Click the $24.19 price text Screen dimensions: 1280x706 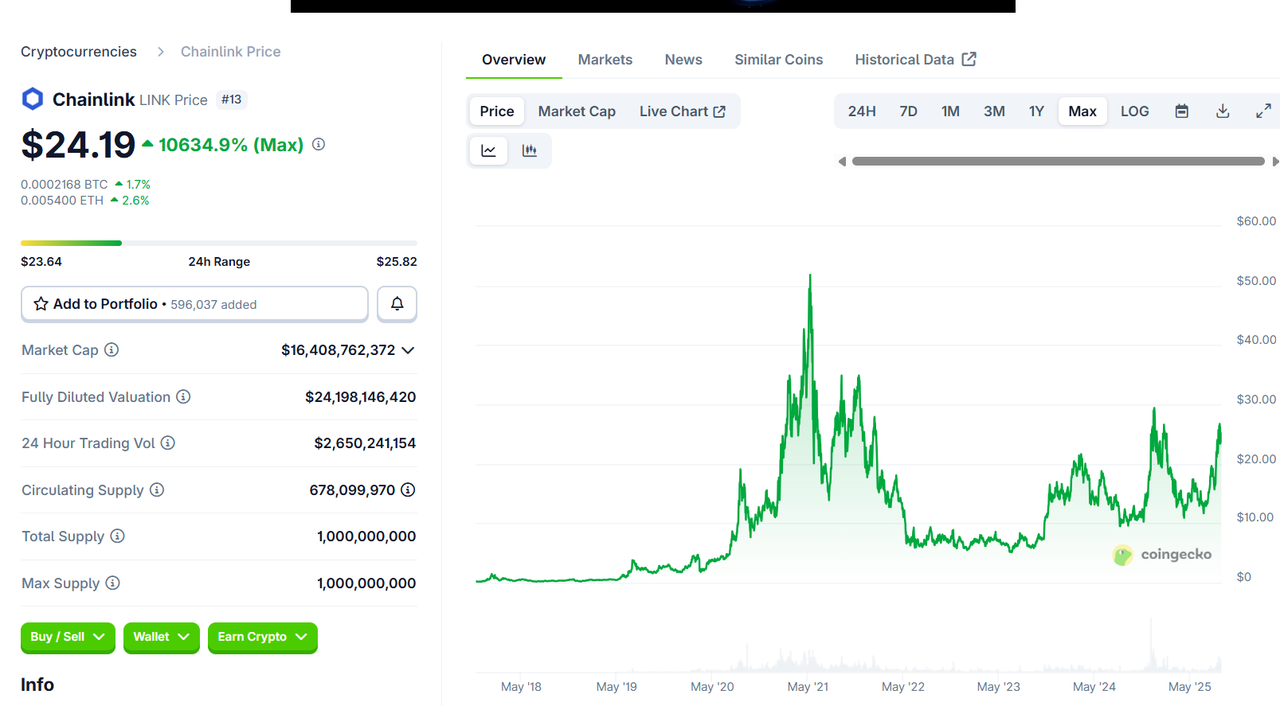(x=78, y=145)
